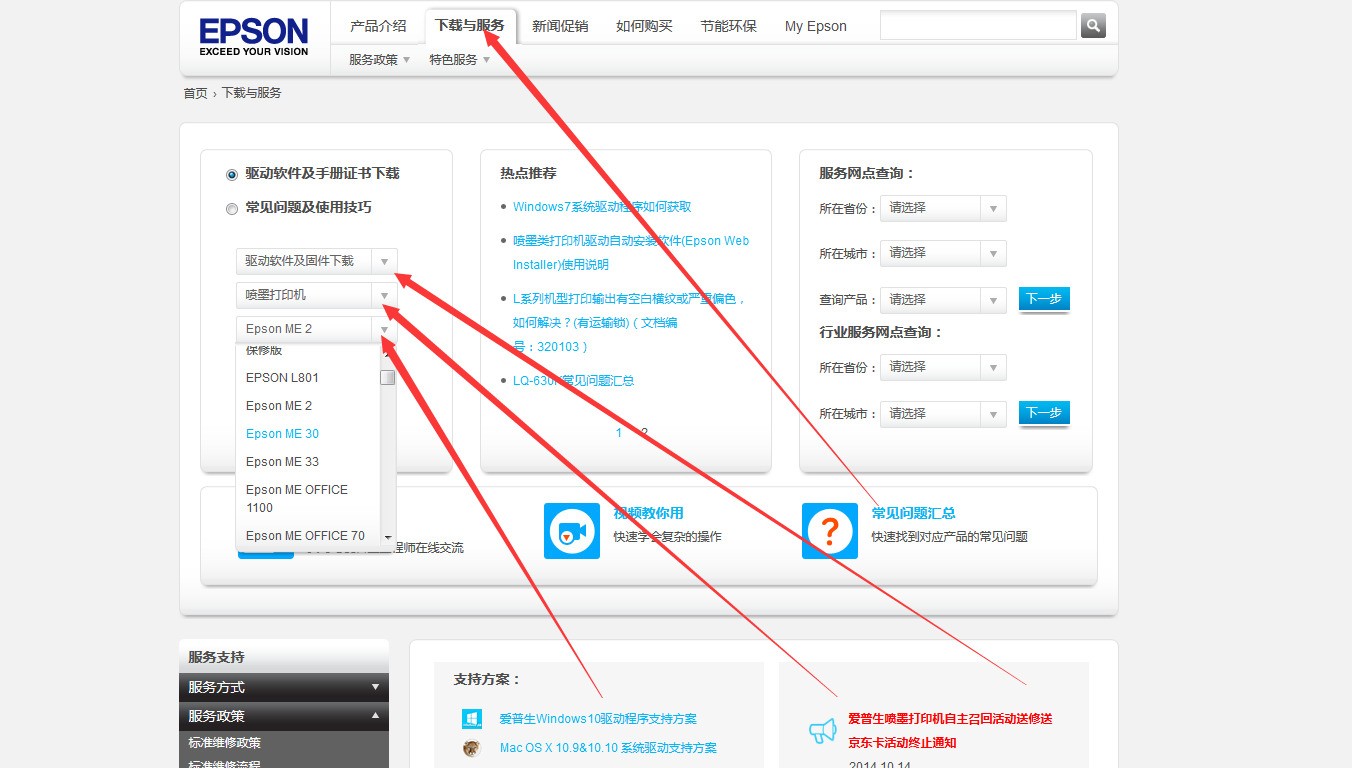Image resolution: width=1352 pixels, height=768 pixels.
Task: Click 下一步 button next to 查询产品
Action: [x=1044, y=299]
